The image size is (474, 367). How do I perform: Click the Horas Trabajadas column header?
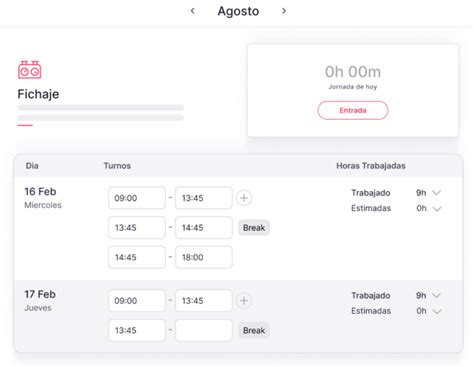[371, 166]
